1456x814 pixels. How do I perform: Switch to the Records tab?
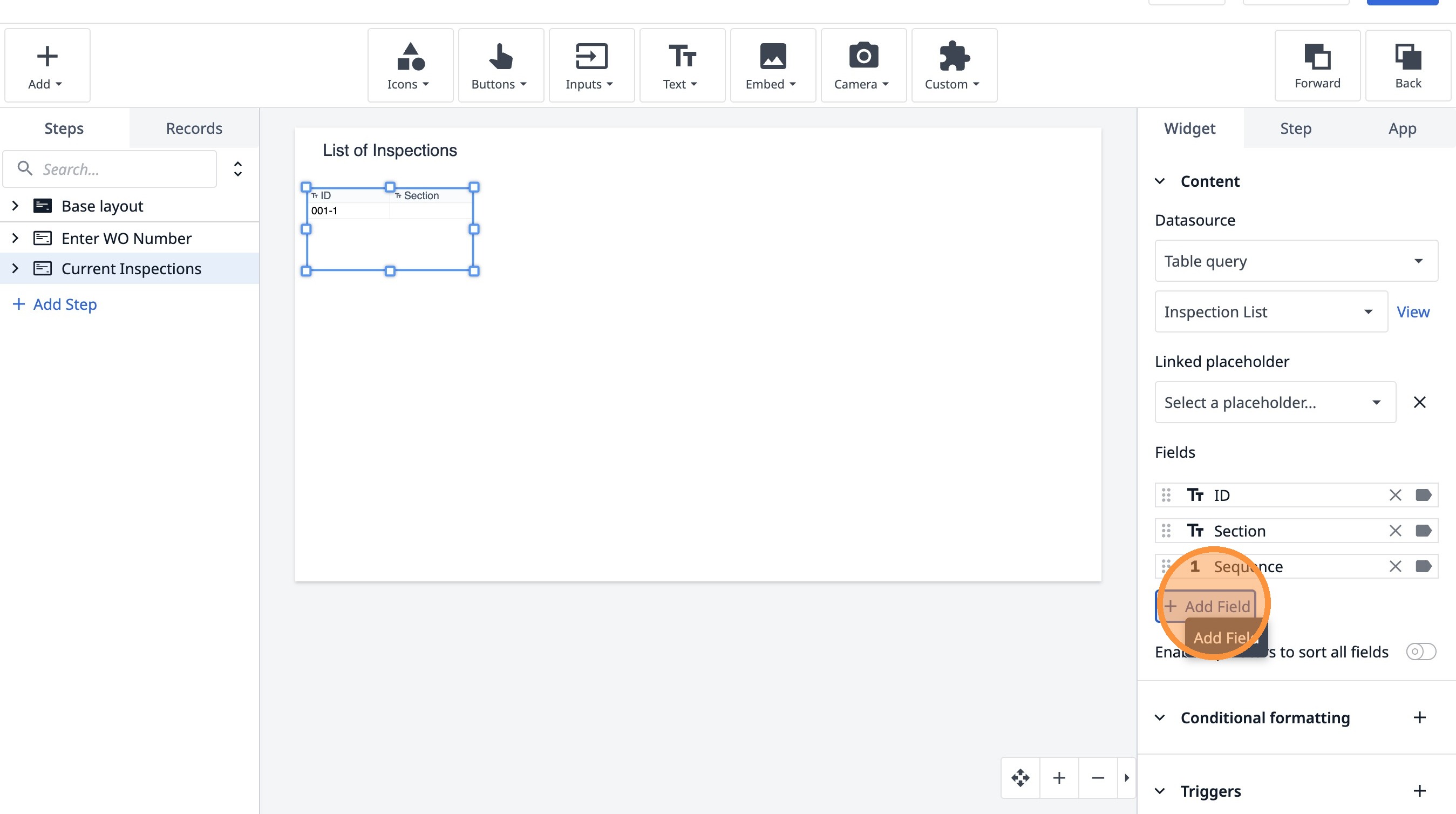pos(194,128)
